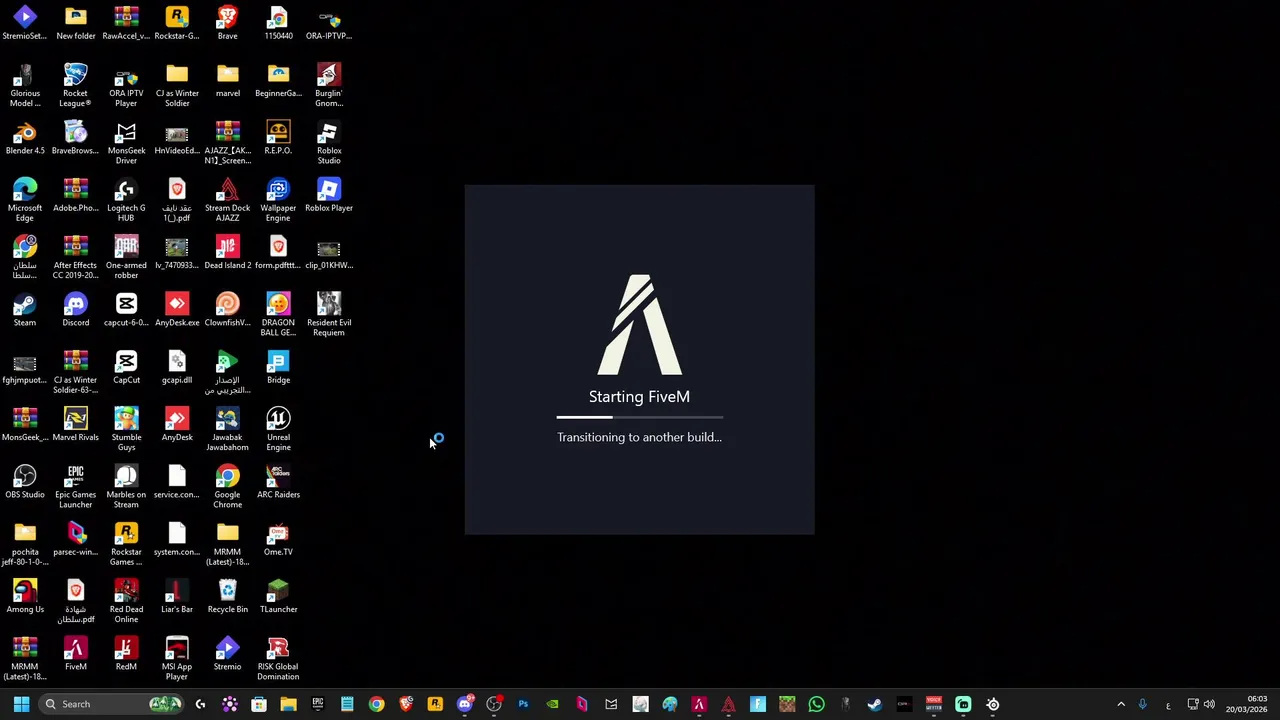1280x720 pixels.
Task: Select the Wallpaper Engine desktop icon
Action: (x=278, y=200)
